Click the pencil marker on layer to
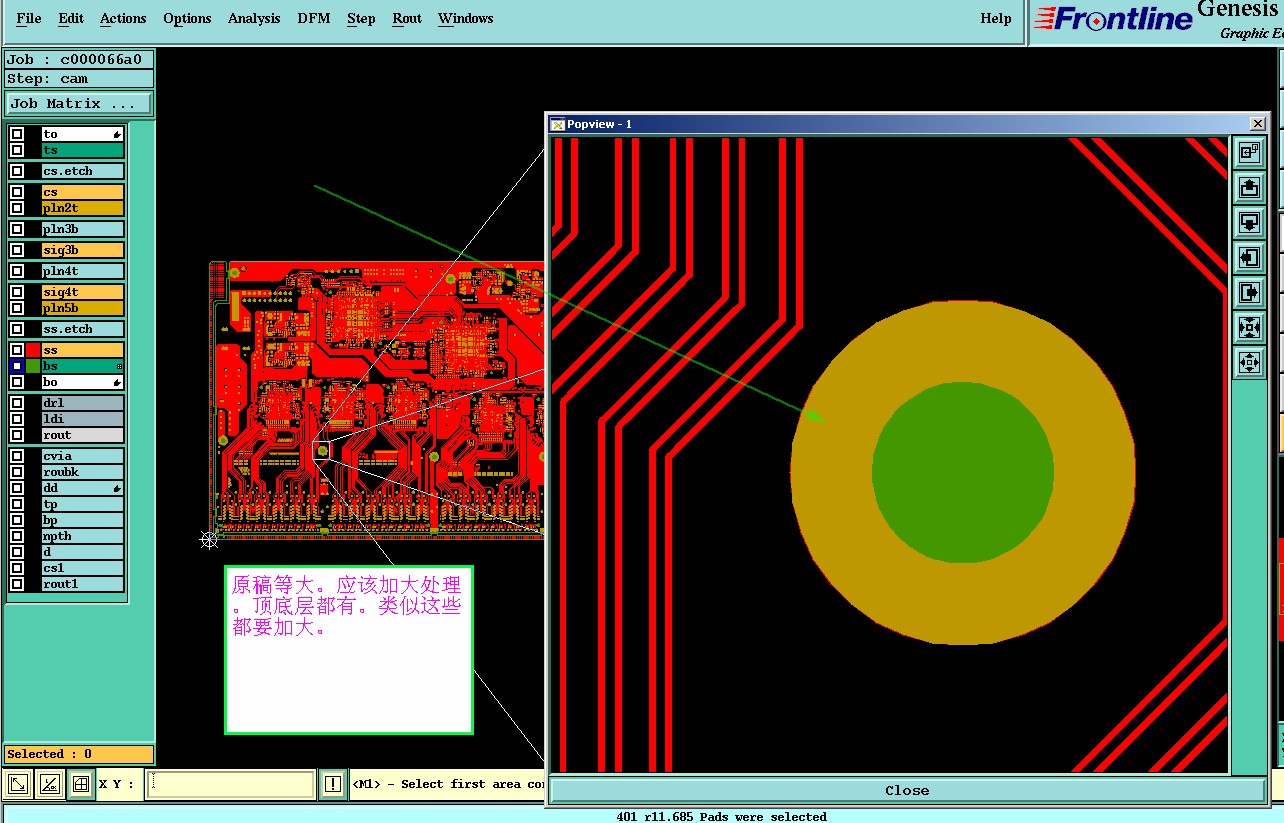 pyautogui.click(x=117, y=134)
